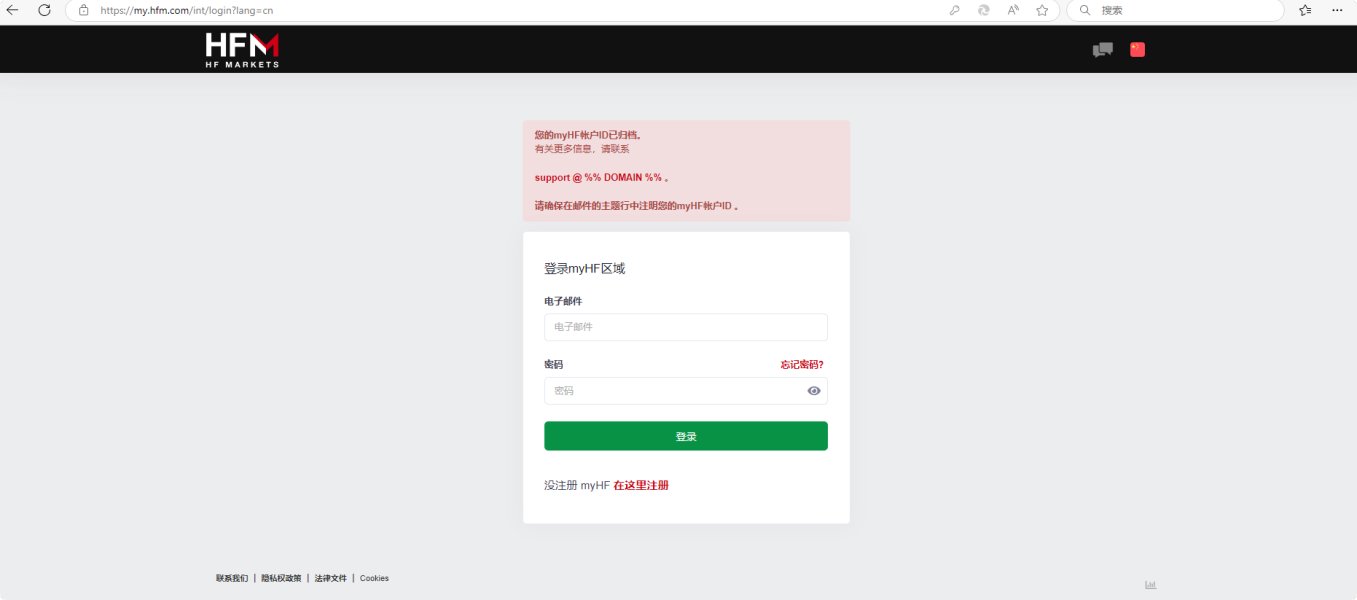
Task: Click the support @ %% DOMAIN %% text
Action: click(x=599, y=177)
